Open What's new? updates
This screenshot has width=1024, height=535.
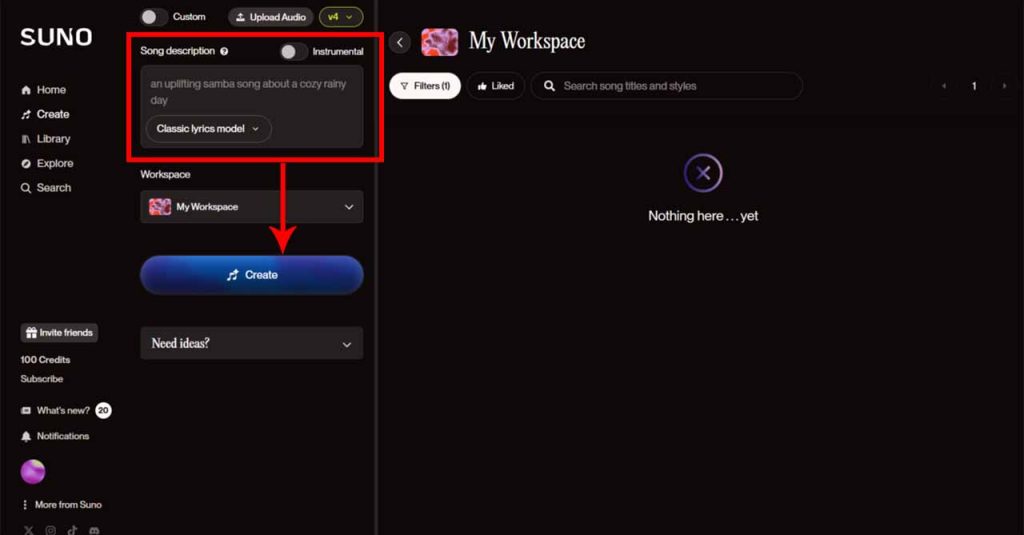(x=56, y=411)
